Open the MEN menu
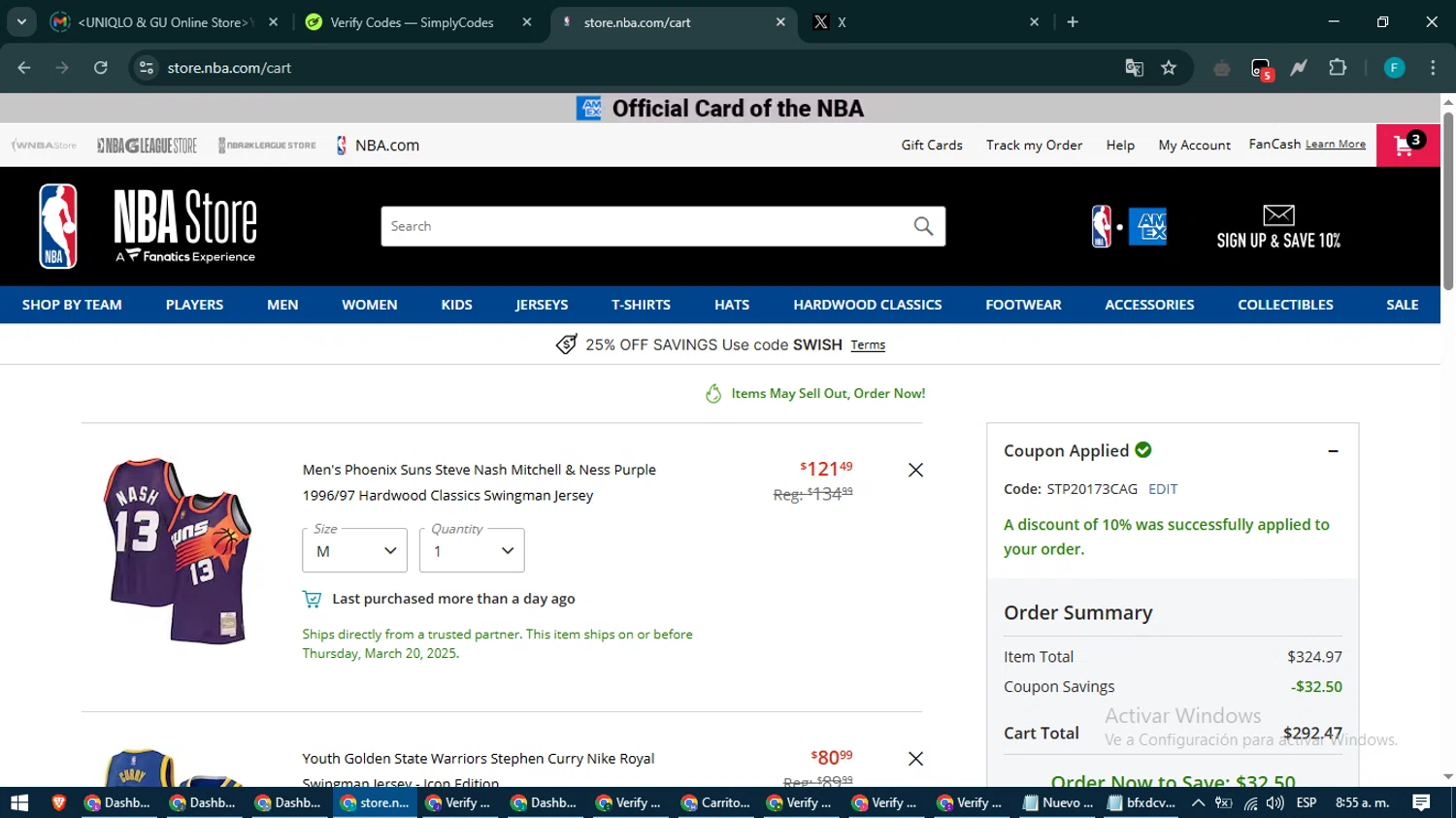 [x=282, y=305]
